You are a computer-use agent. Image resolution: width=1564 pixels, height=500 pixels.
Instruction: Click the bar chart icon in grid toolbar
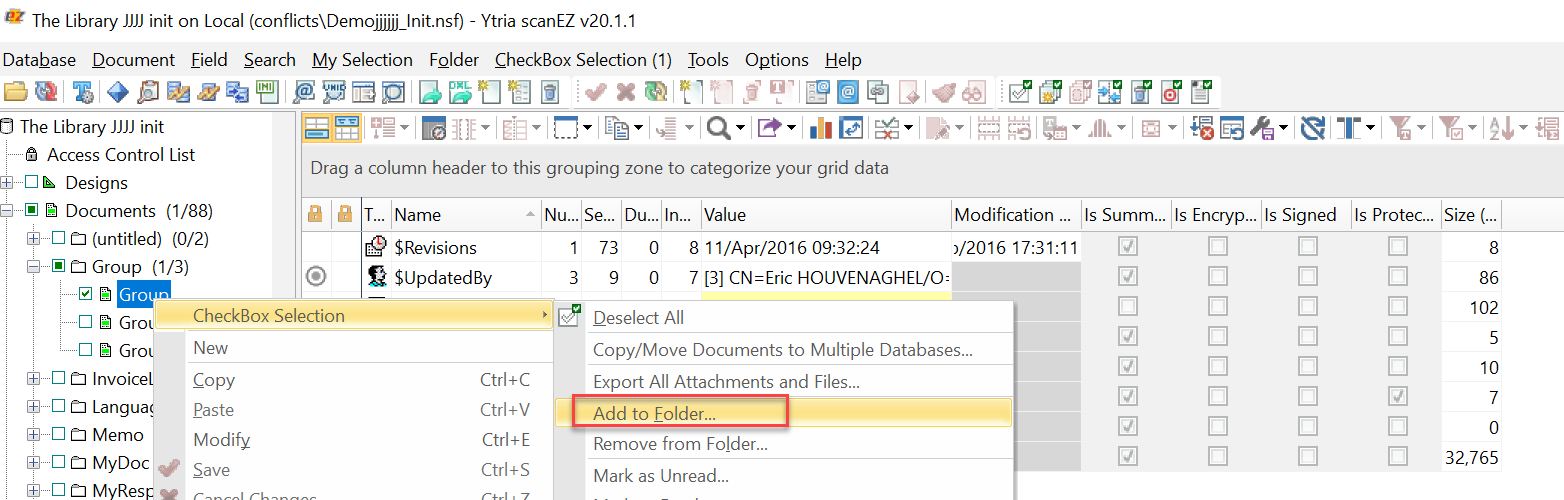[821, 128]
